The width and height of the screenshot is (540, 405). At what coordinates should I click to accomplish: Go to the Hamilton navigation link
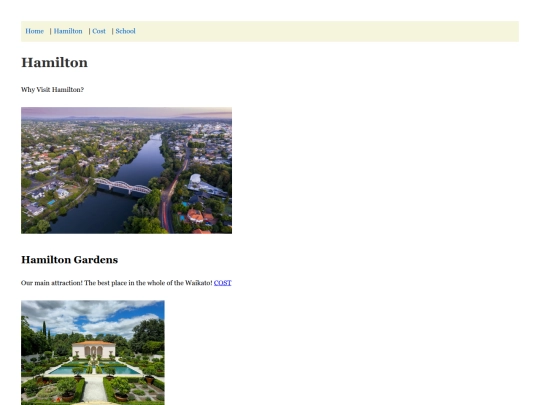[68, 31]
